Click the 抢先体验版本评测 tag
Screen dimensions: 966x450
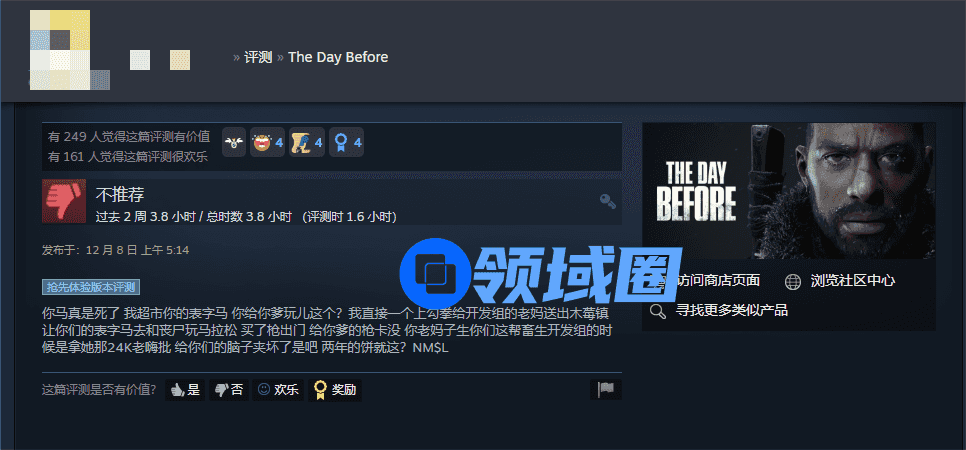(x=91, y=287)
